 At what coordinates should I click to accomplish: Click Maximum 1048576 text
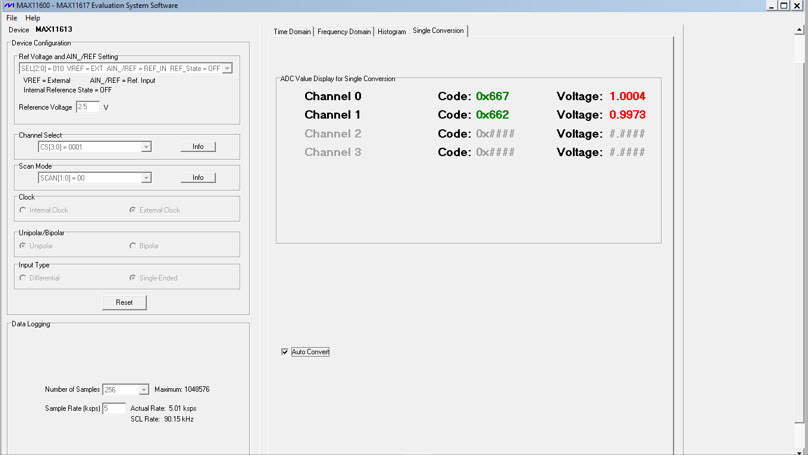click(x=182, y=390)
